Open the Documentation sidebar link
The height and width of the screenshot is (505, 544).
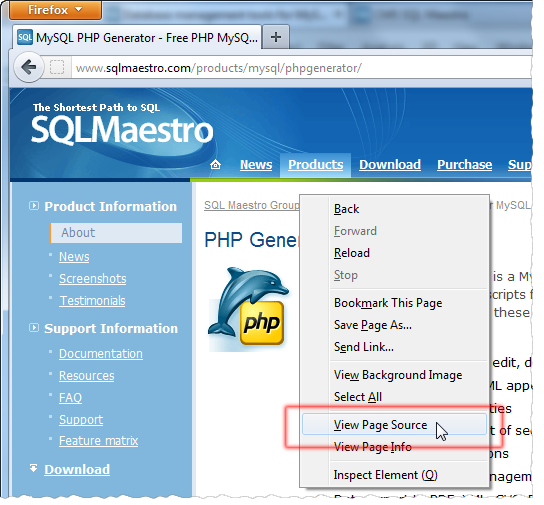coord(101,354)
